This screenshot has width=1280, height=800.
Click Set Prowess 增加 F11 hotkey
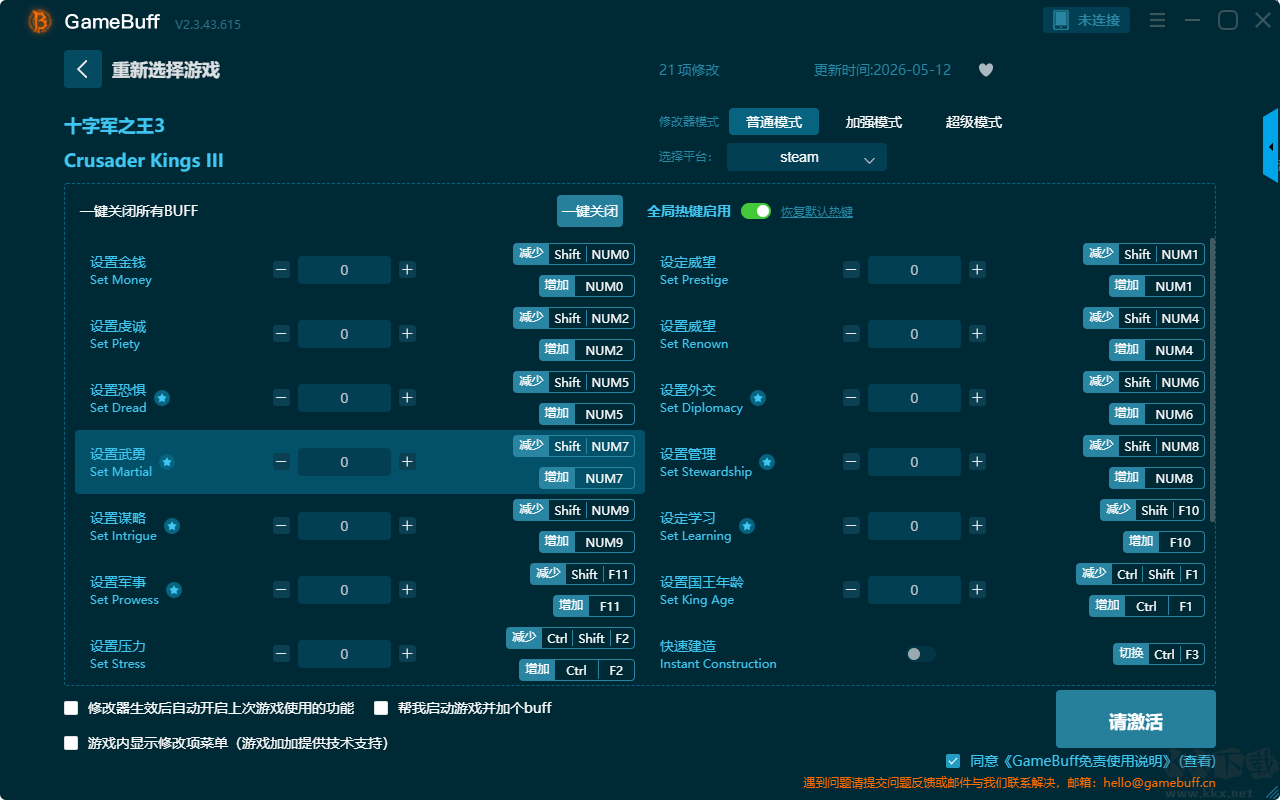coord(594,606)
